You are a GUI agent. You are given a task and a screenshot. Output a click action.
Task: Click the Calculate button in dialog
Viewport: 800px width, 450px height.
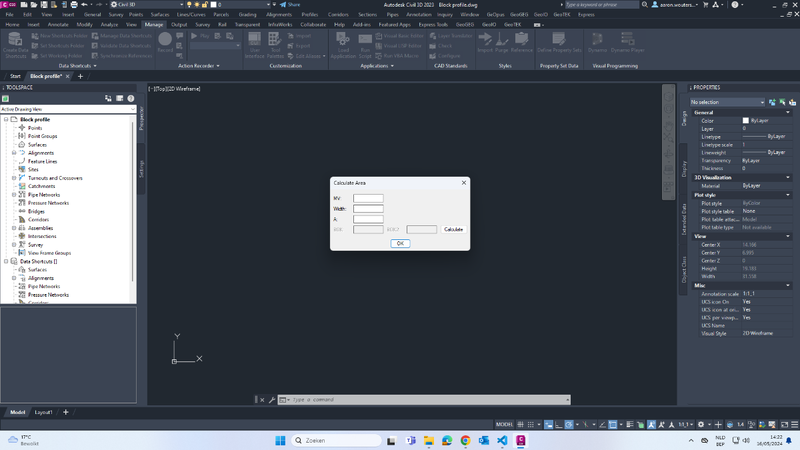tap(453, 229)
